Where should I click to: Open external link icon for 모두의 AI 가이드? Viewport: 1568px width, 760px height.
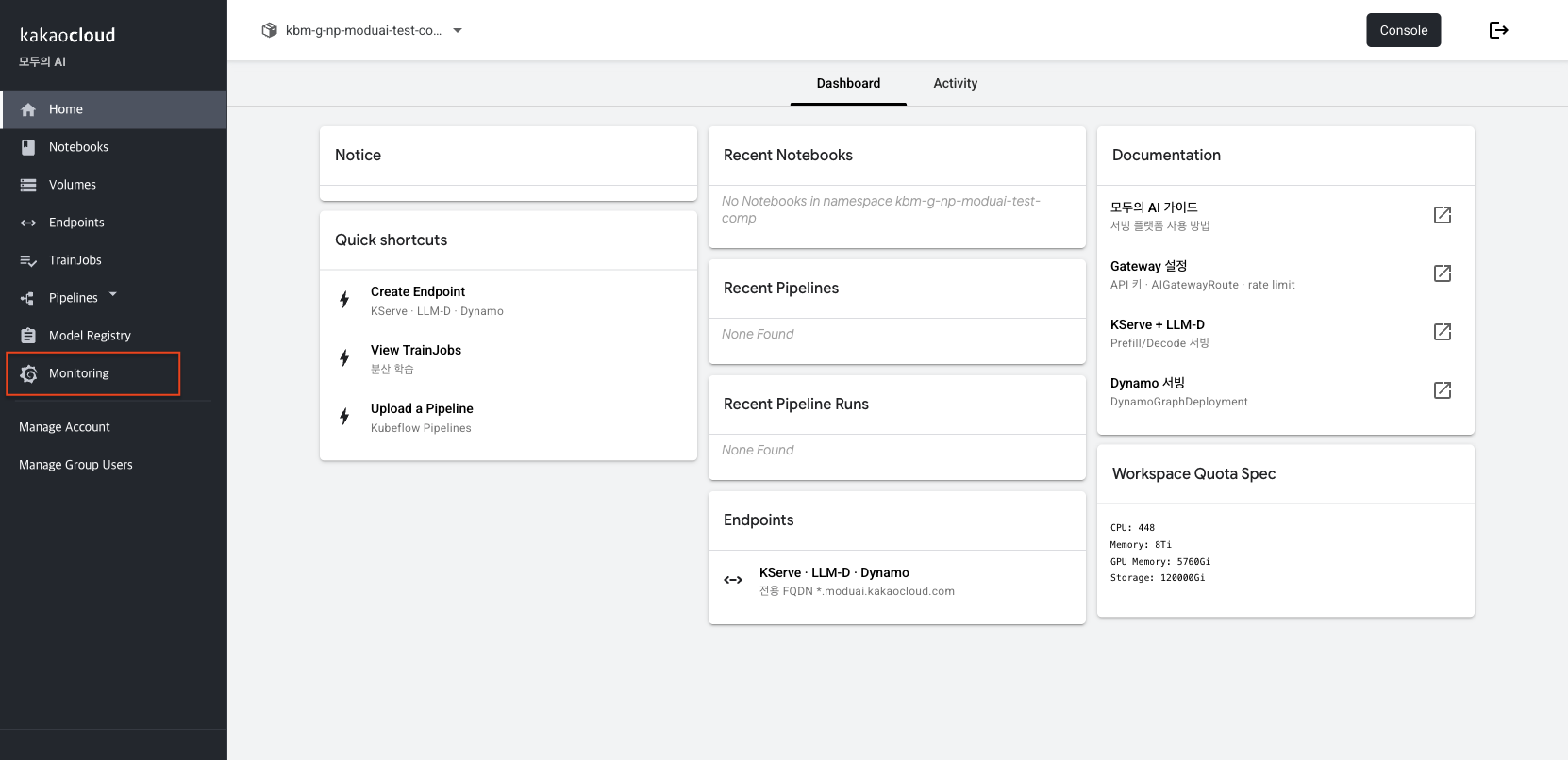(x=1443, y=215)
